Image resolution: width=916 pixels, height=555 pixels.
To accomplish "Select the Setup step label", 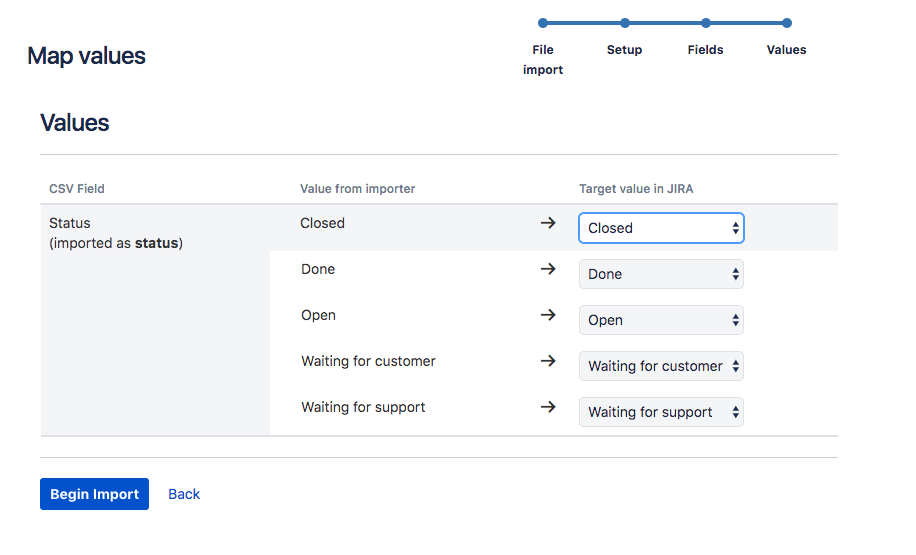I will (625, 50).
